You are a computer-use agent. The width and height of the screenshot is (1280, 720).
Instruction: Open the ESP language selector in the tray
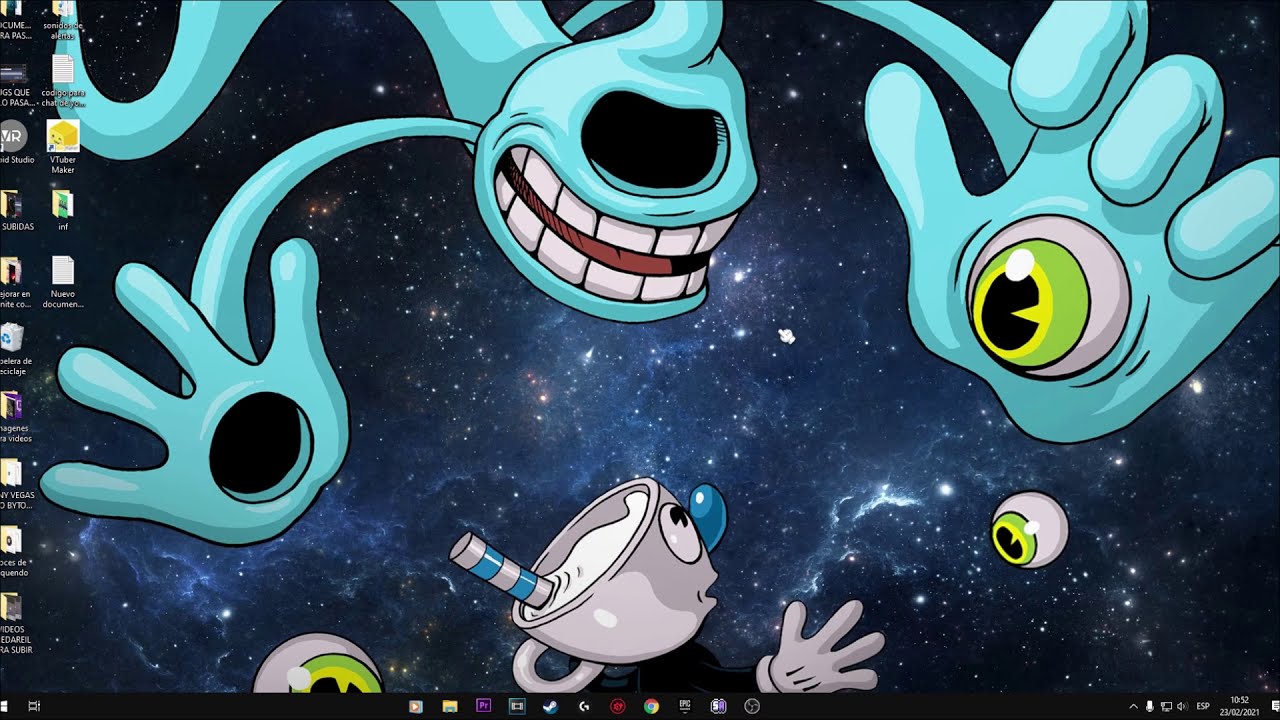pyautogui.click(x=1203, y=705)
